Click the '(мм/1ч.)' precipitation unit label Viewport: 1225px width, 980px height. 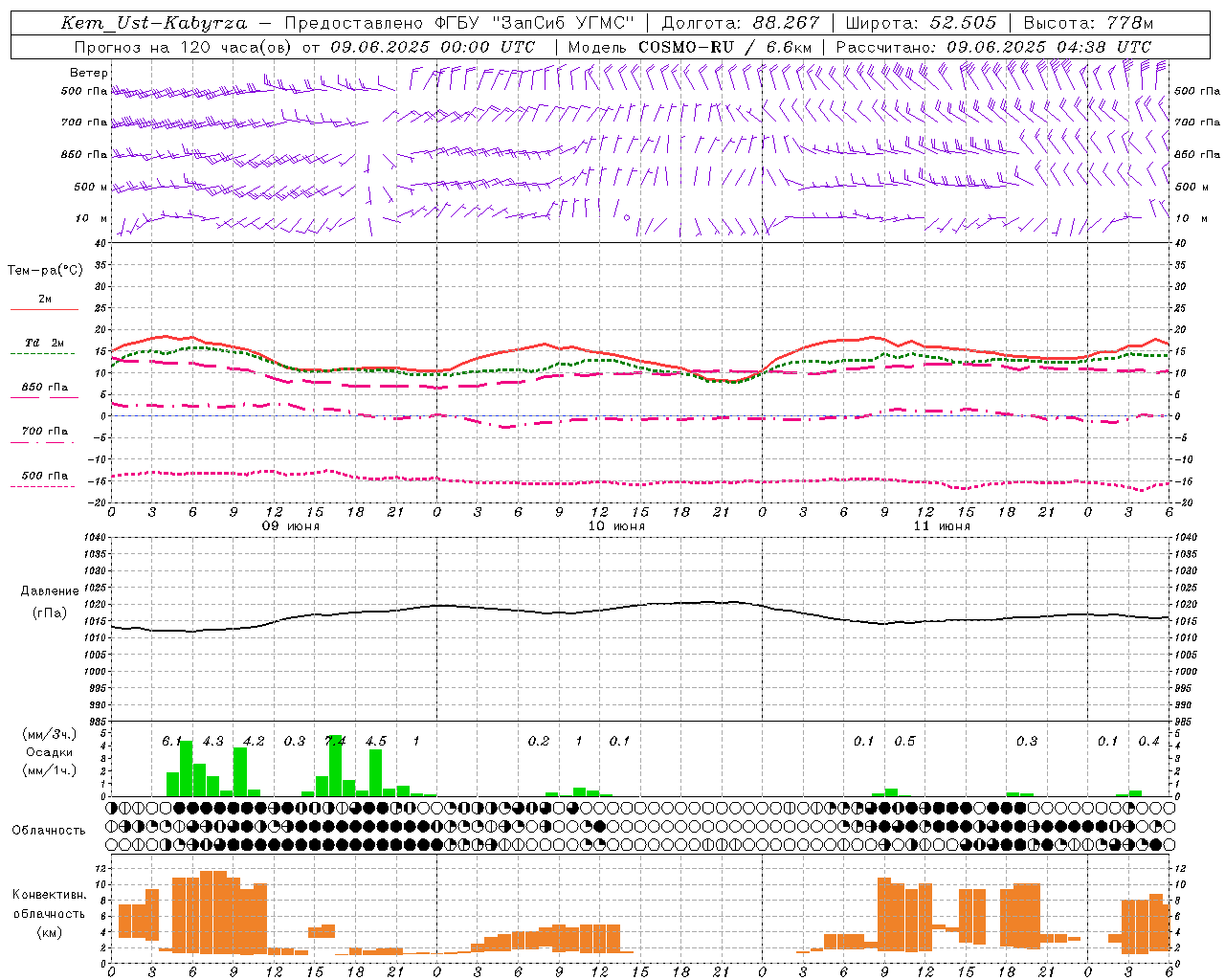click(50, 770)
